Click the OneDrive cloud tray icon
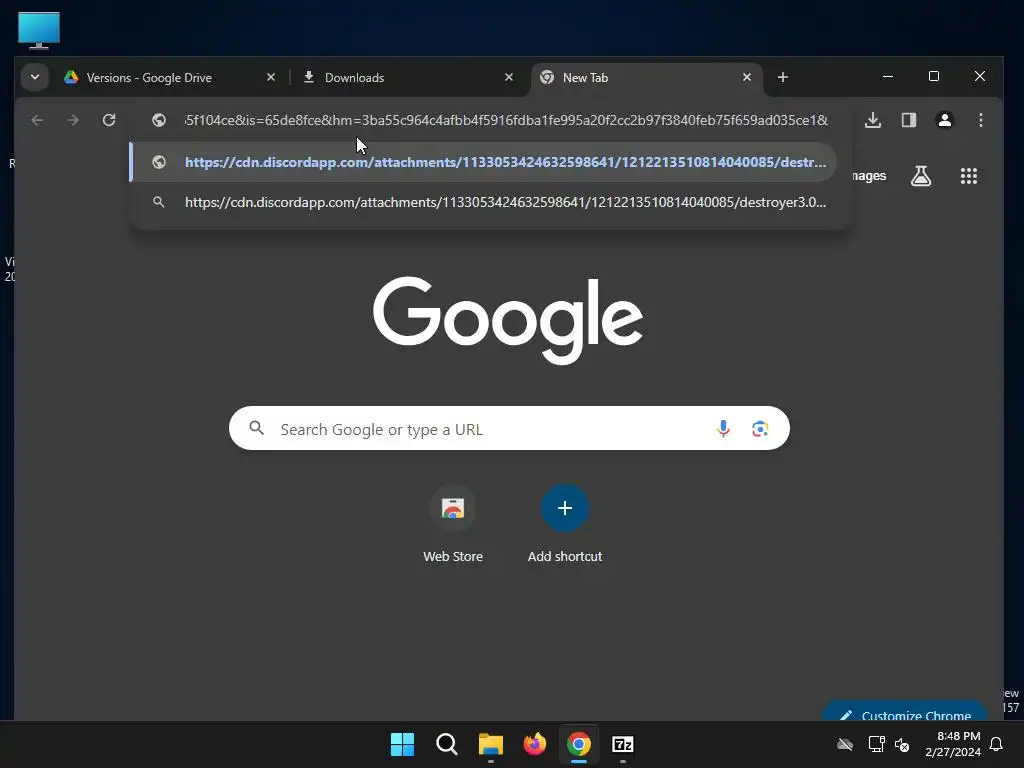The image size is (1024, 768). tap(845, 744)
